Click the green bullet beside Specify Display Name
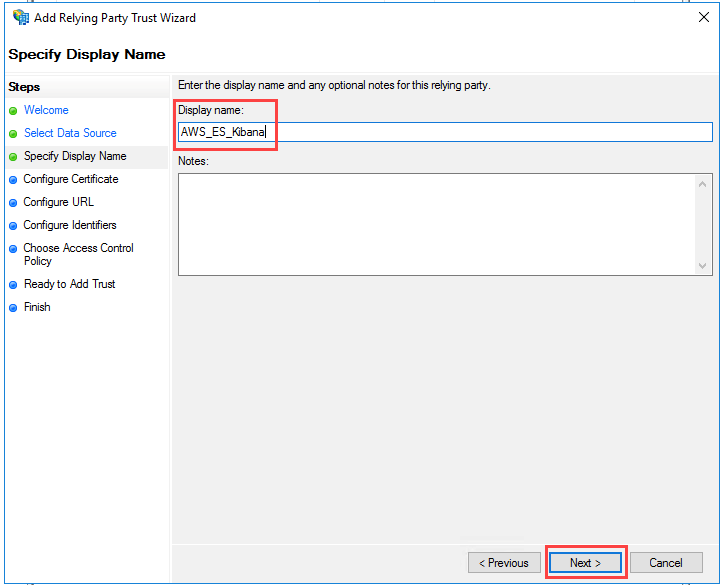Screen dimensions: 720x585 (13, 157)
